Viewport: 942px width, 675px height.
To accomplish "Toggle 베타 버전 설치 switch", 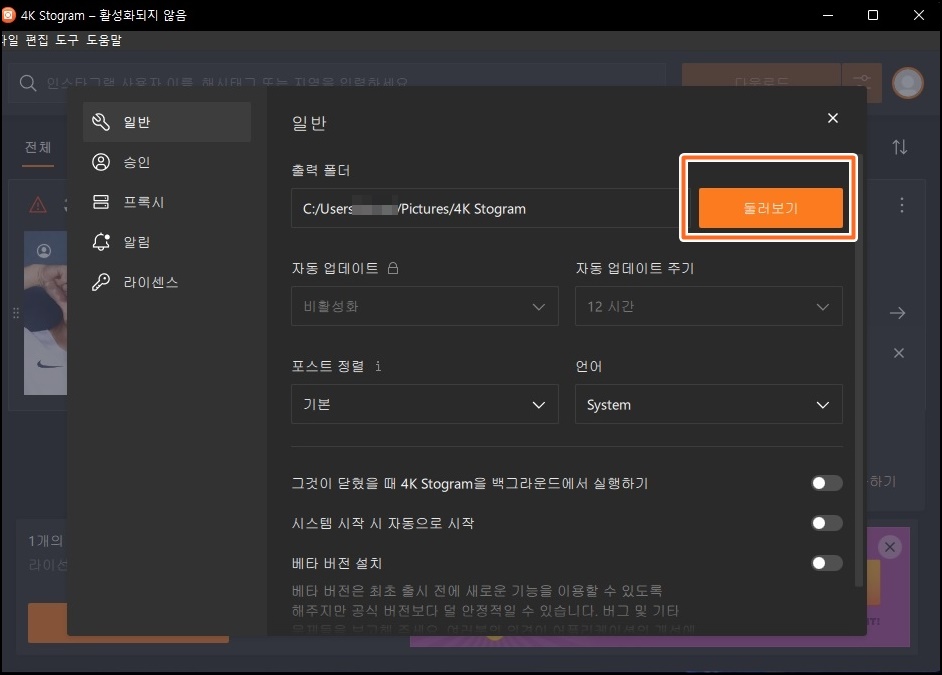I will pyautogui.click(x=827, y=563).
